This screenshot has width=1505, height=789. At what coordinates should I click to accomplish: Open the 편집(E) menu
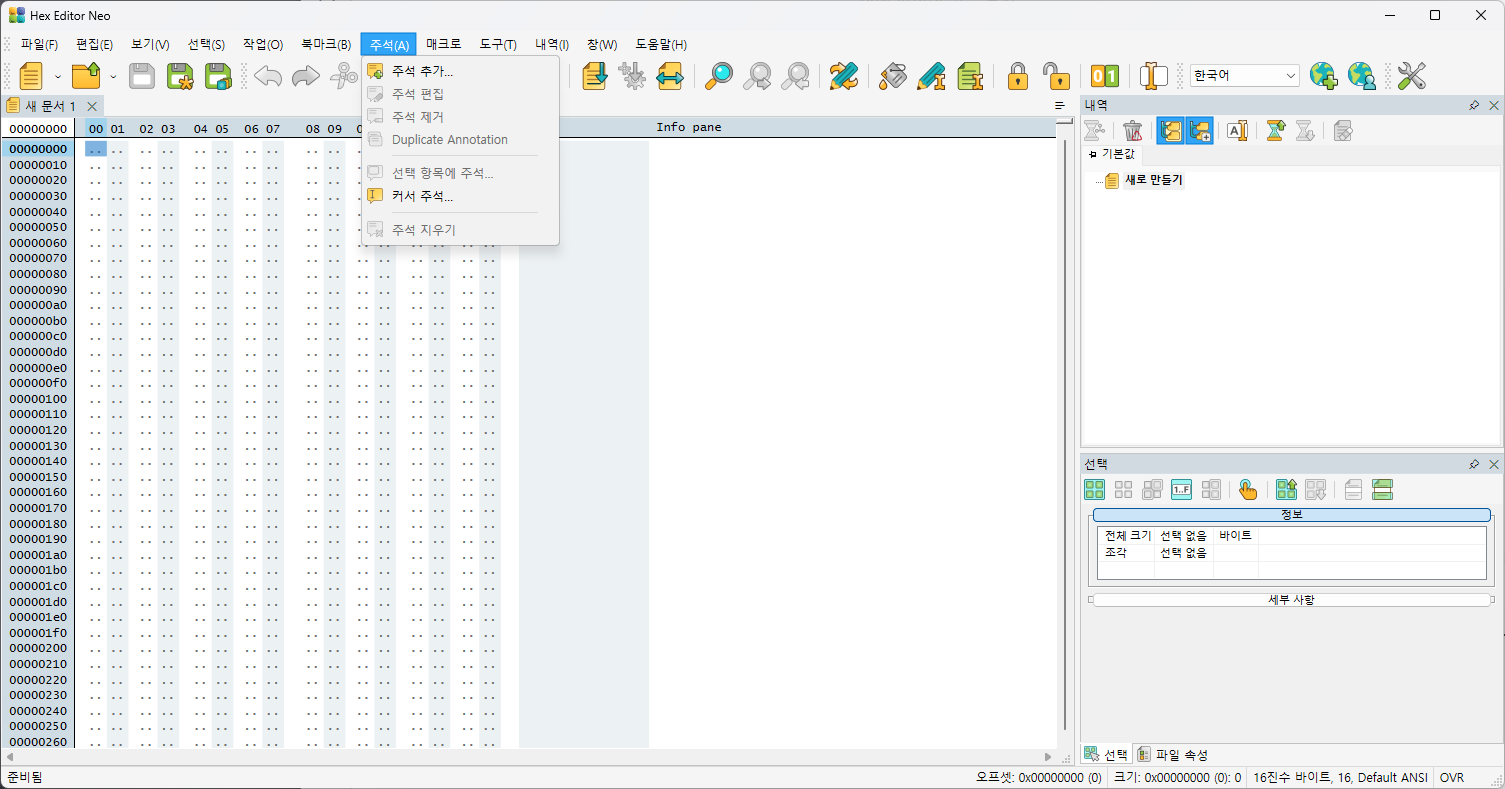pos(95,44)
